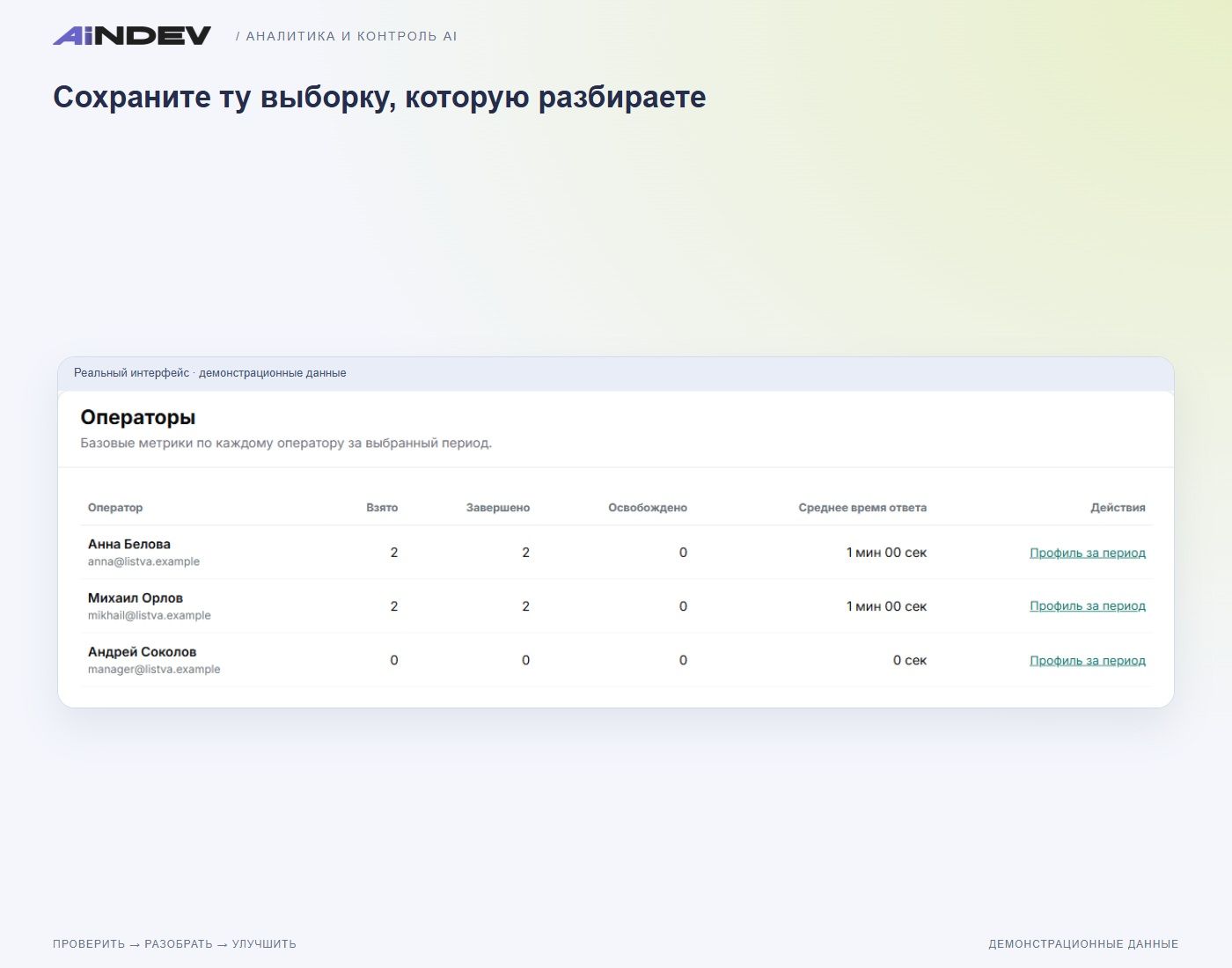Open Анна Белова's Профиль за период link
Viewport: 1232px width, 968px height.
[1088, 553]
